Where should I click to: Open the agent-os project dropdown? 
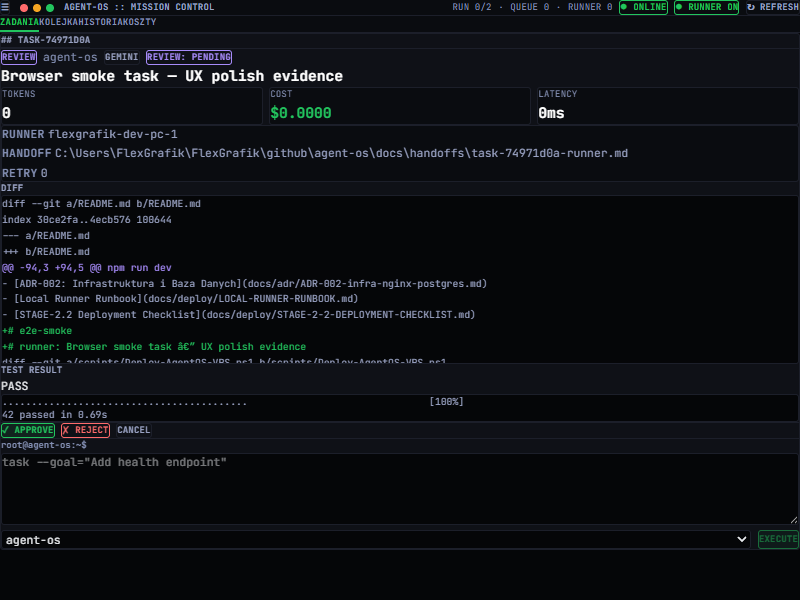376,540
